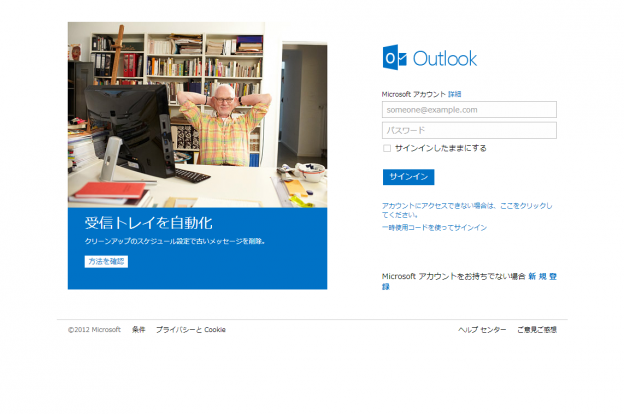Click the 受信トレイを自動化 heading

pyautogui.click(x=148, y=223)
